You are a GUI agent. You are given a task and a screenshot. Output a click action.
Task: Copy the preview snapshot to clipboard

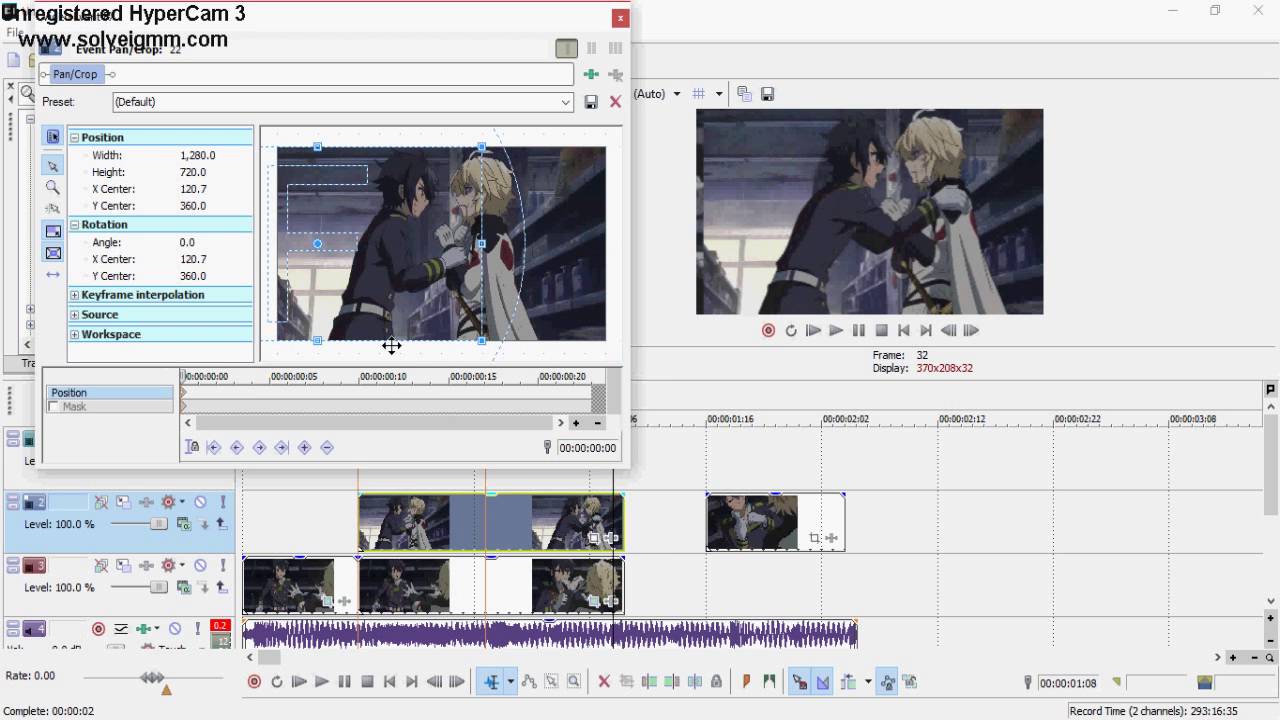pyautogui.click(x=744, y=94)
